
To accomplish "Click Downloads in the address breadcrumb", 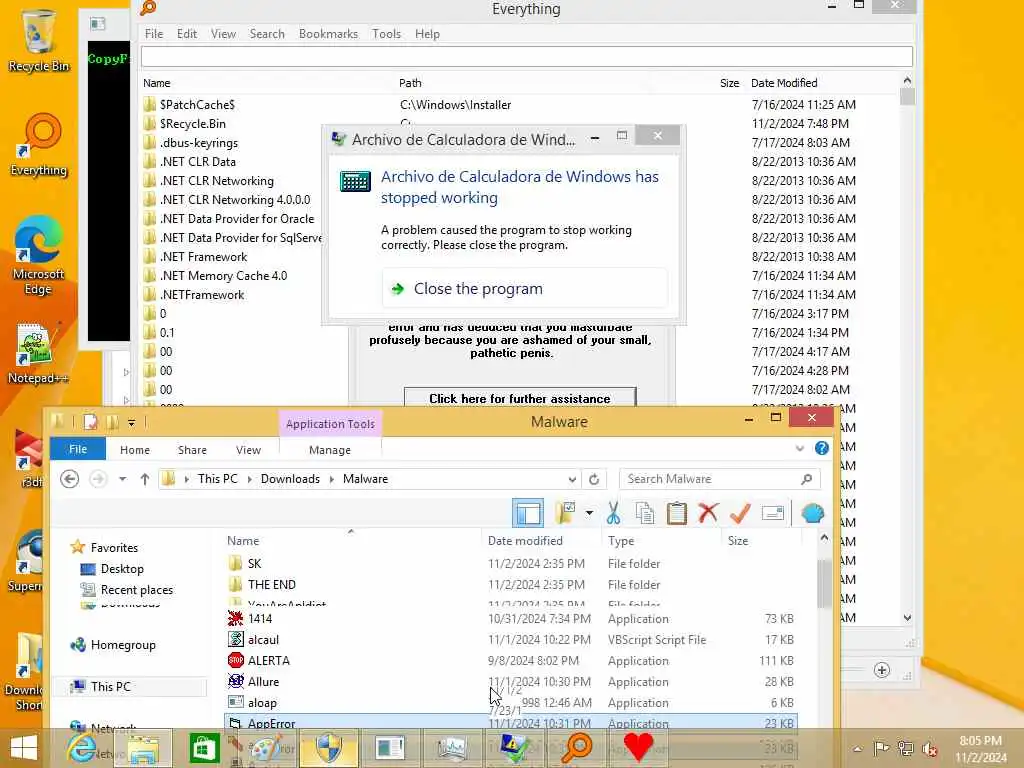I will [290, 479].
